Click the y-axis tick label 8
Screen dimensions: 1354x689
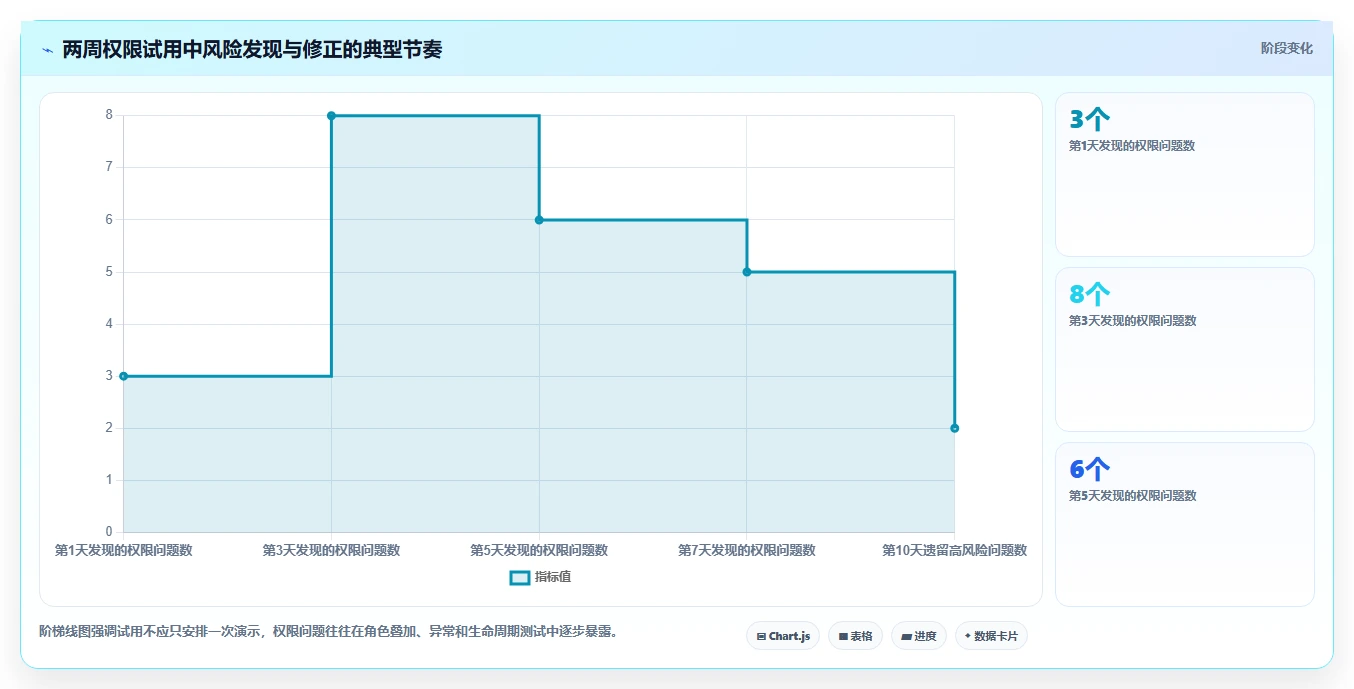(109, 115)
